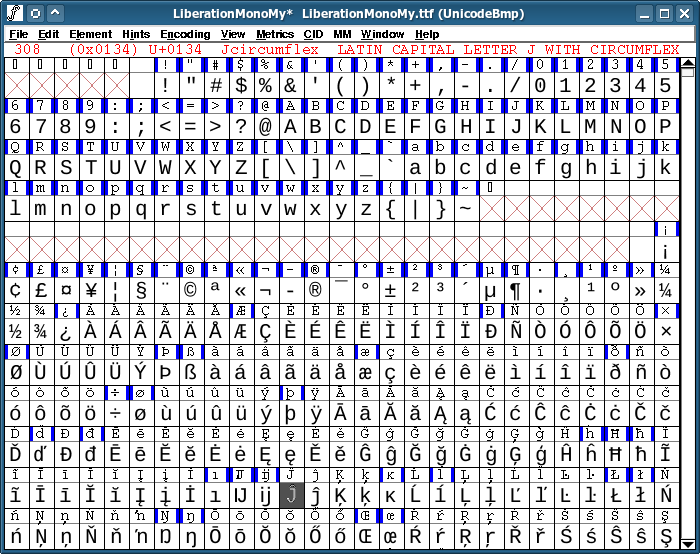Open the Metrics menu
700x554 pixels.
point(275,34)
